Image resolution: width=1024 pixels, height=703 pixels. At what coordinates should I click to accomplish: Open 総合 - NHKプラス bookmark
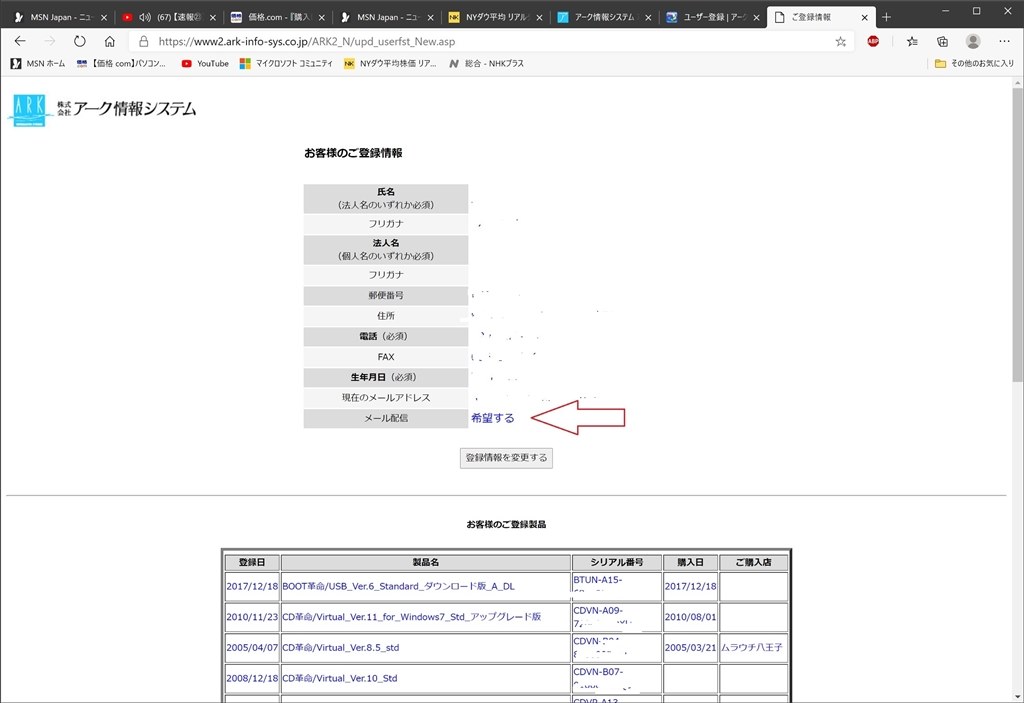487,63
